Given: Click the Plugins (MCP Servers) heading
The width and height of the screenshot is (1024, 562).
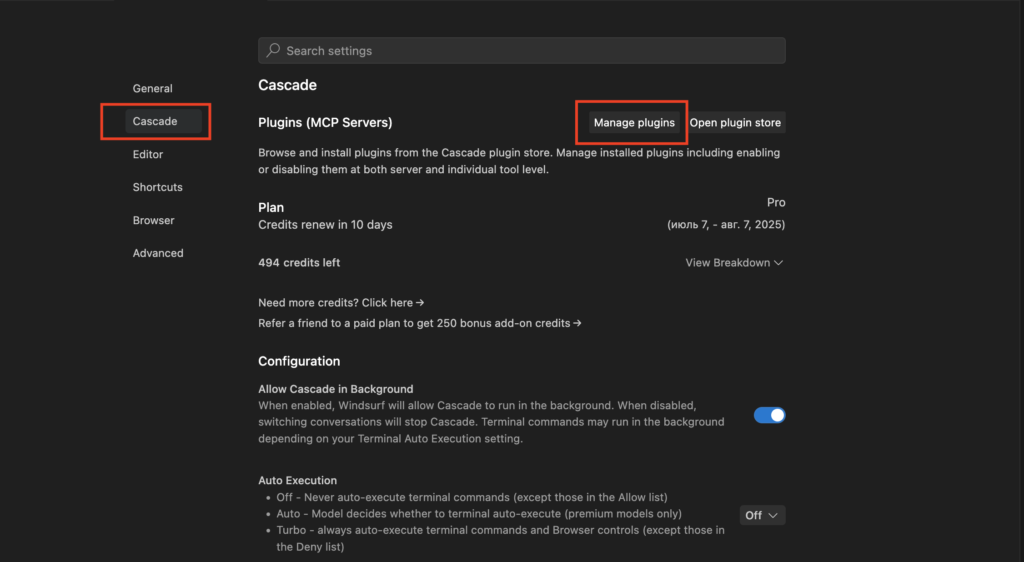Looking at the screenshot, I should [325, 123].
